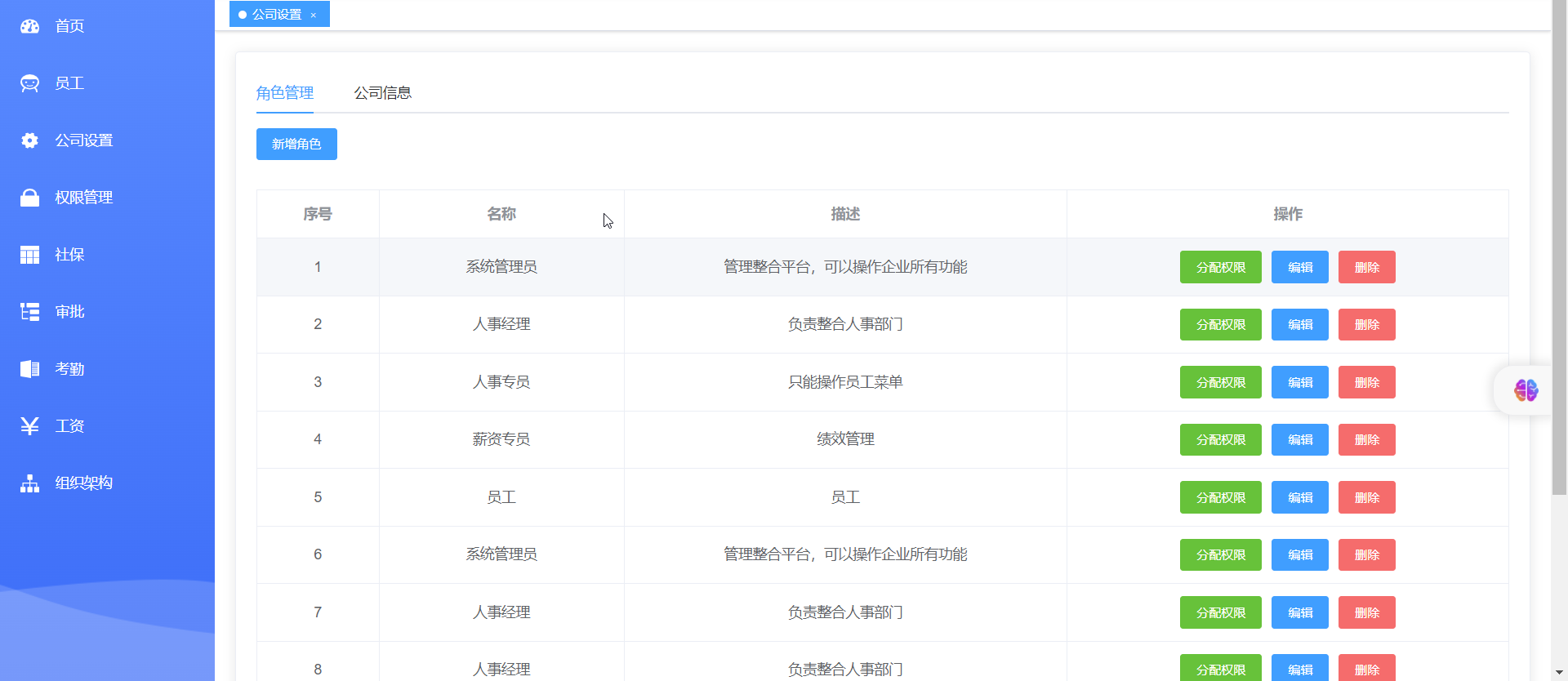This screenshot has width=1568, height=681.
Task: Click the 描述 column header
Action: pos(845,214)
